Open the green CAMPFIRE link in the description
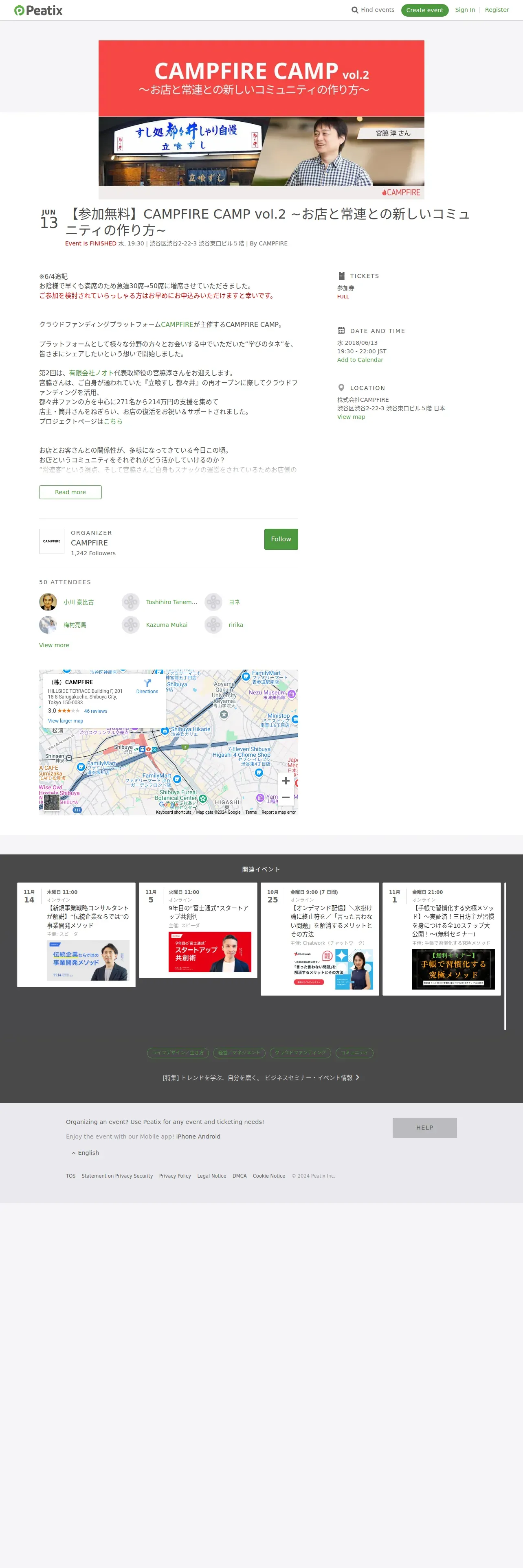Viewport: 523px width, 1568px height. coord(177,324)
